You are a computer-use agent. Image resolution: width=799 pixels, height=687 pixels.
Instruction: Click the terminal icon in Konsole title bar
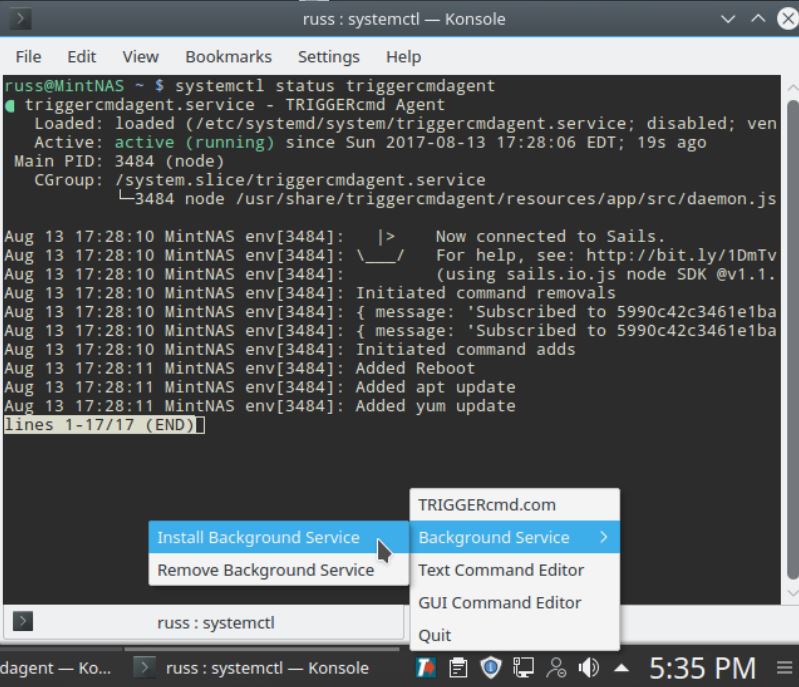20,19
